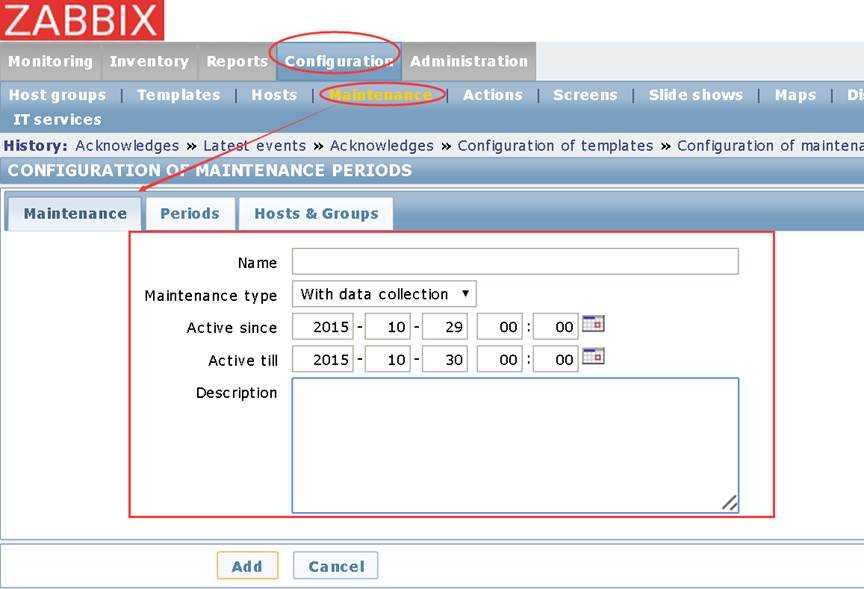Viewport: 864px width, 589px height.
Task: Switch to the Periods tab
Action: [190, 214]
